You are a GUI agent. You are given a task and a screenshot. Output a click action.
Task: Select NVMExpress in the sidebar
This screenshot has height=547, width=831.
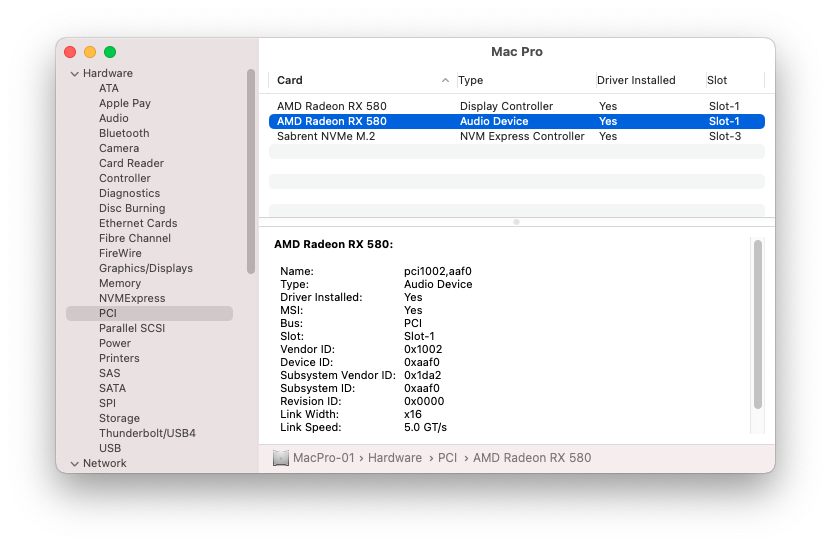point(132,298)
